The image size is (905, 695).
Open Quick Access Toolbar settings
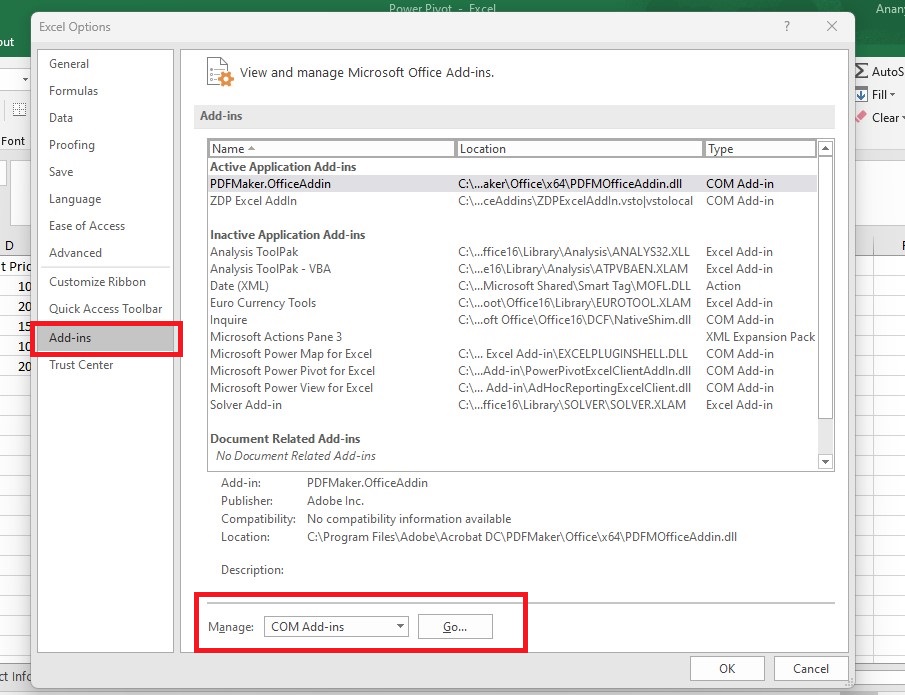(x=105, y=309)
